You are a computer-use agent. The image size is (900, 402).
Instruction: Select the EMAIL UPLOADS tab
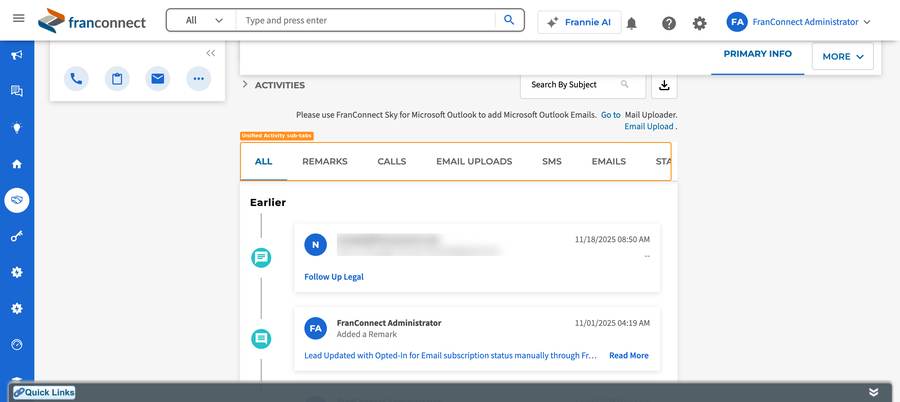click(474, 162)
